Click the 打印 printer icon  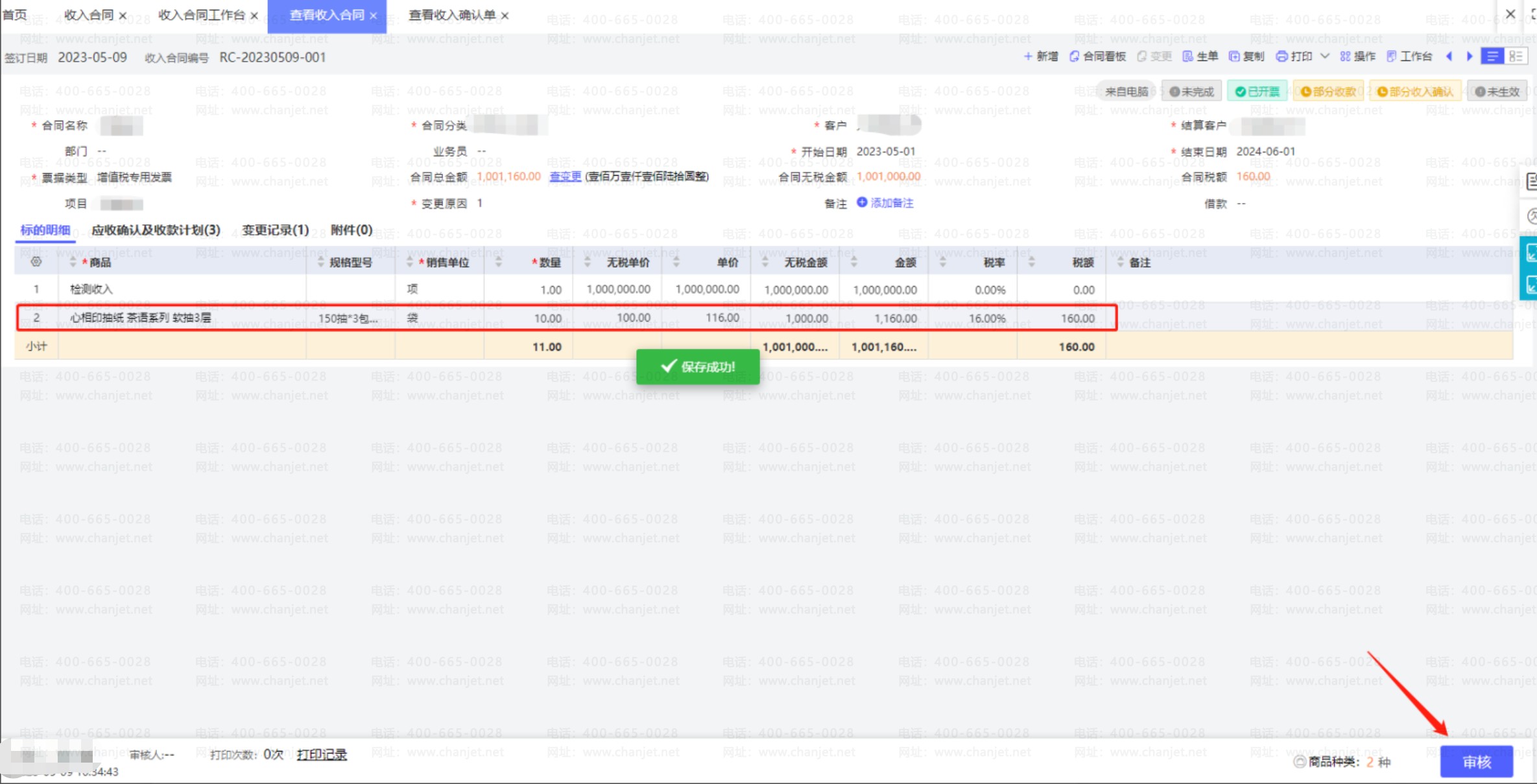(x=1281, y=56)
